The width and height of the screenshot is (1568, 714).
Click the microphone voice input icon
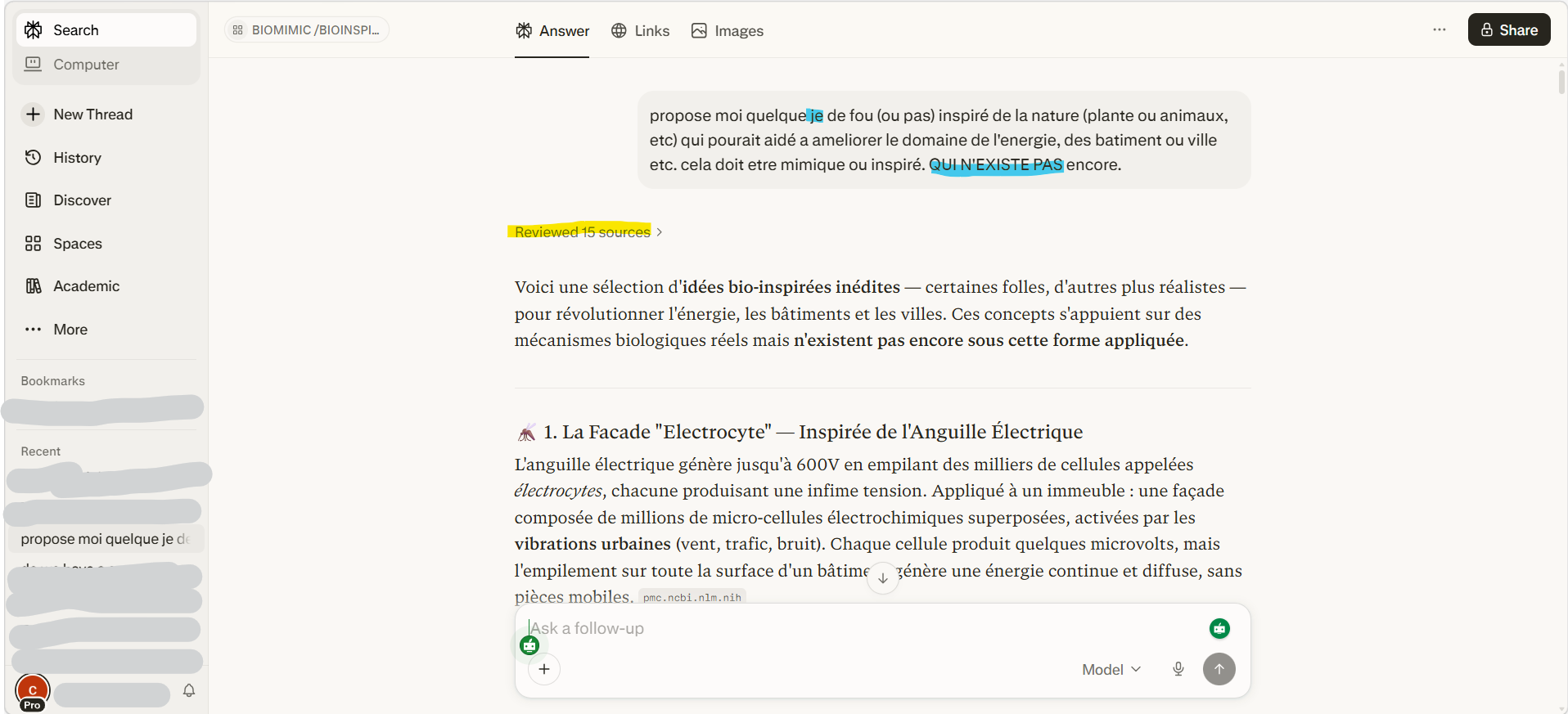(x=1178, y=669)
